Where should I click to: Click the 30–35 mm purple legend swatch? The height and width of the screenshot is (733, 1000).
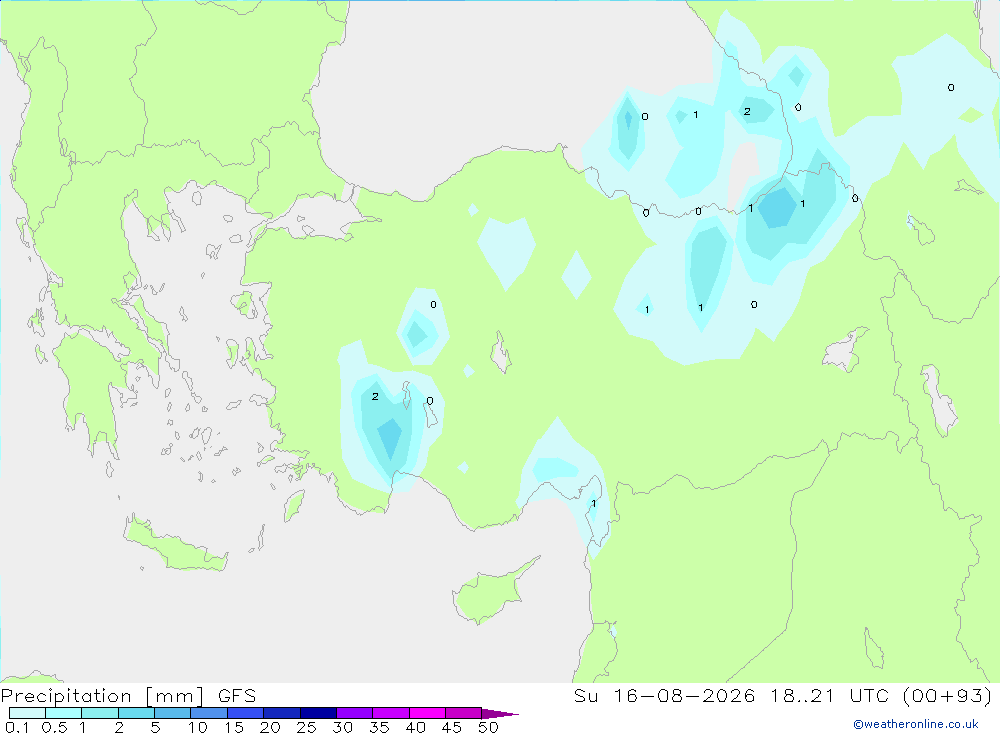click(x=355, y=713)
